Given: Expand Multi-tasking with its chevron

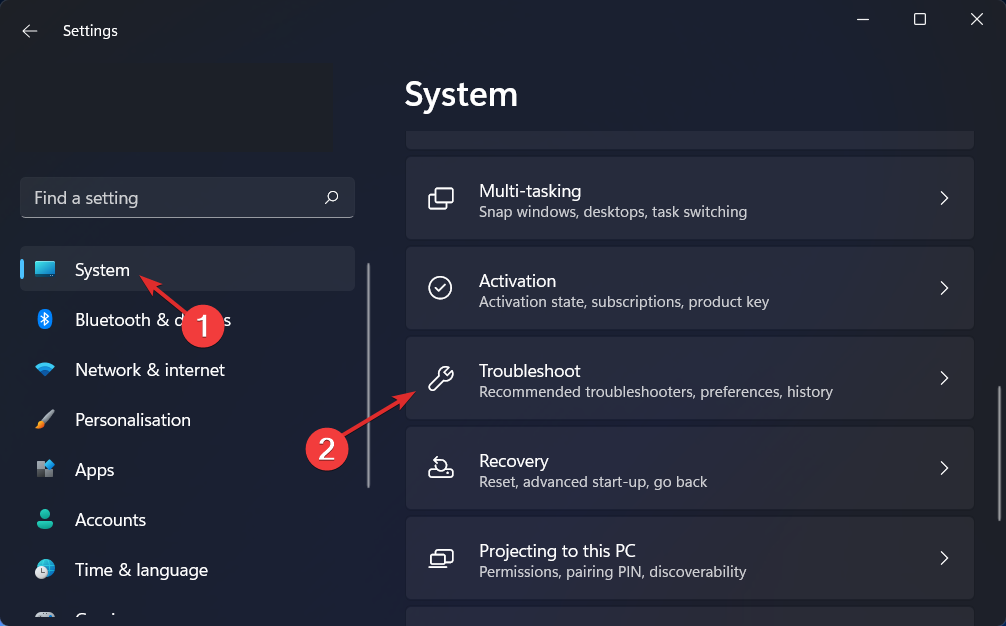Looking at the screenshot, I should [944, 198].
